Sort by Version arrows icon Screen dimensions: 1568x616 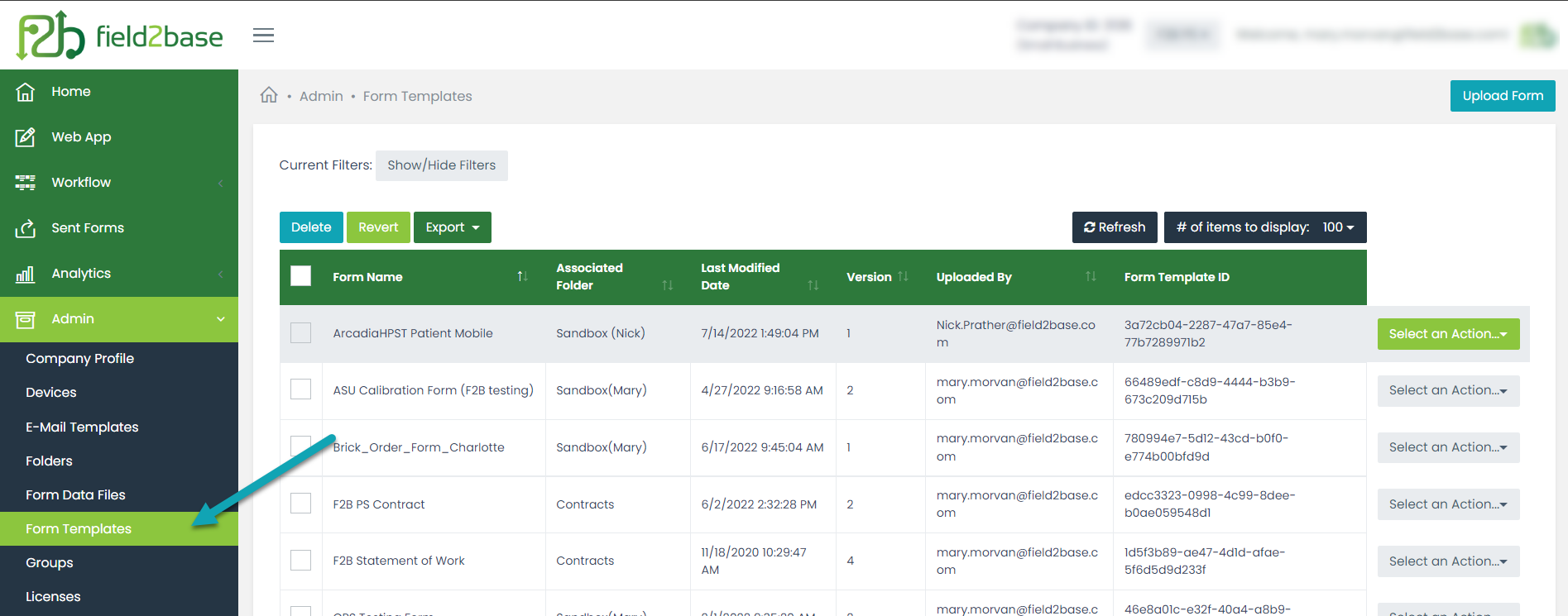903,276
